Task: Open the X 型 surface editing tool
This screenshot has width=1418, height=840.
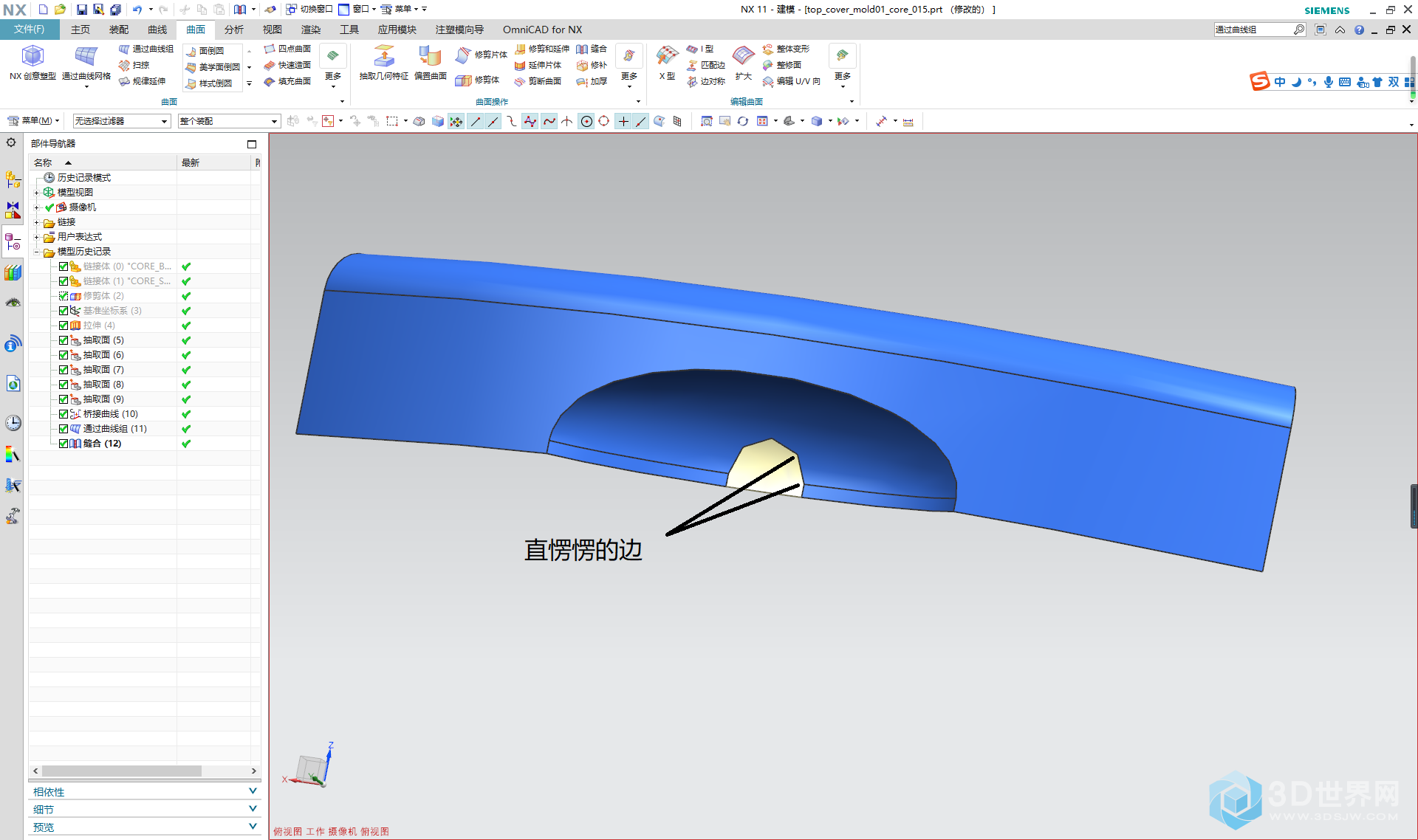Action: click(x=667, y=63)
